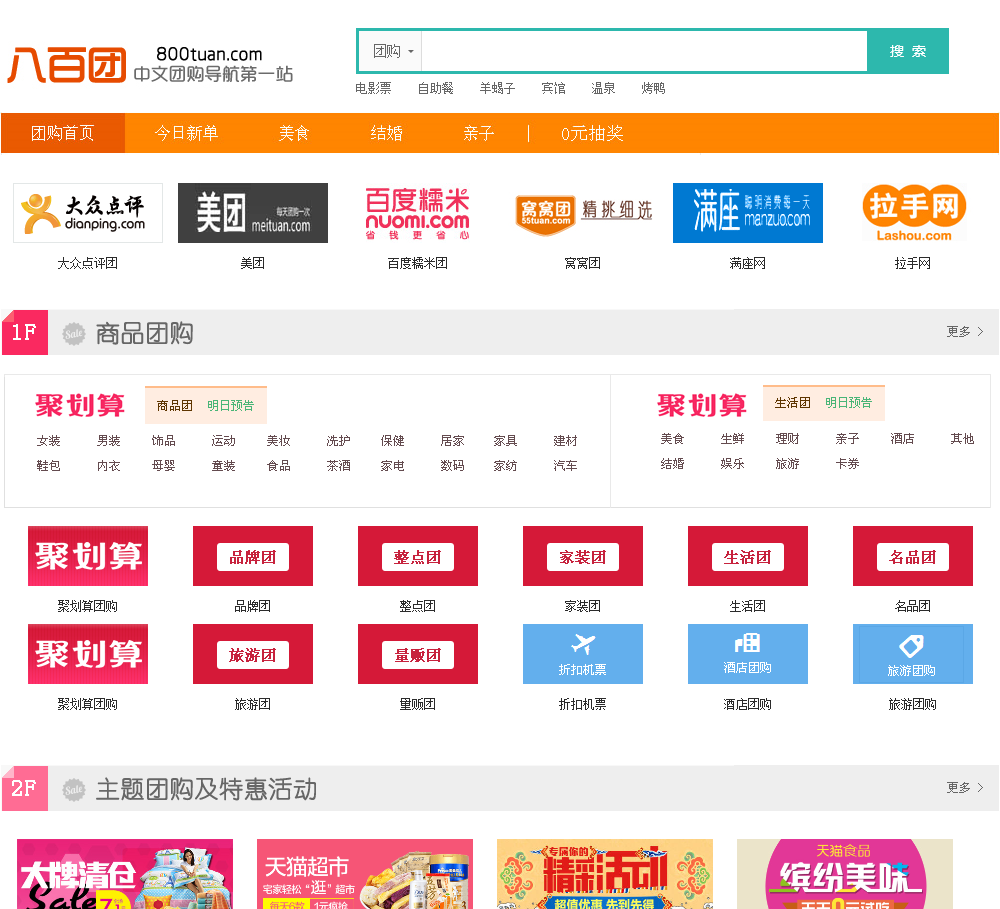1000x909 pixels.
Task: Open the 折扣机票 airplane tile
Action: coord(583,654)
